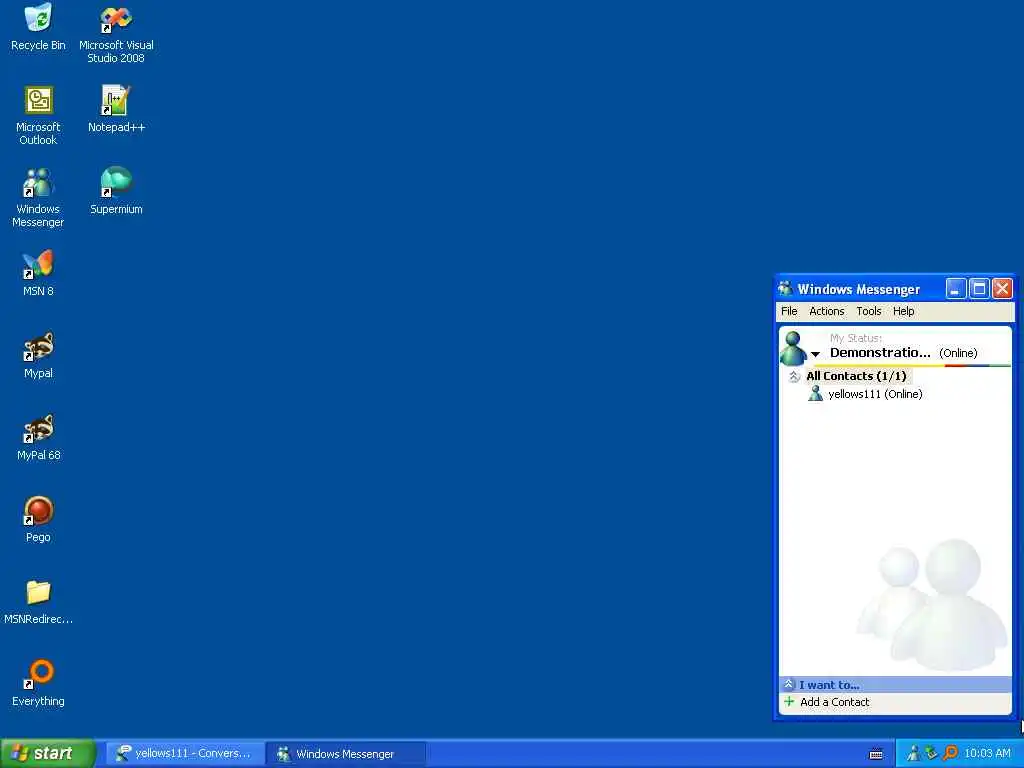Switch to yellows111 - Conversation taskbar button
The width and height of the screenshot is (1024, 768).
pyautogui.click(x=185, y=754)
